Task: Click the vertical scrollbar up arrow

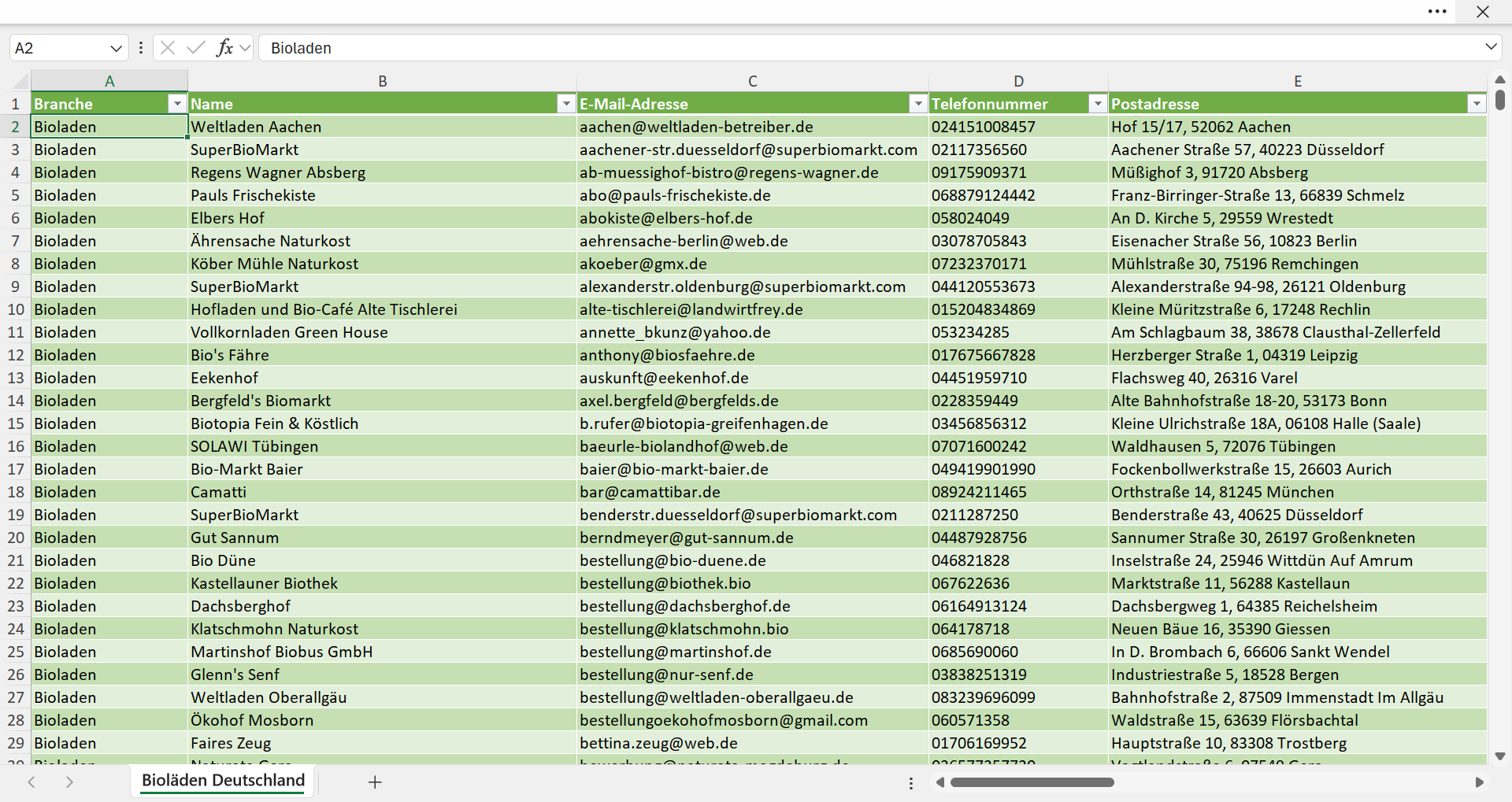Action: 1500,79
